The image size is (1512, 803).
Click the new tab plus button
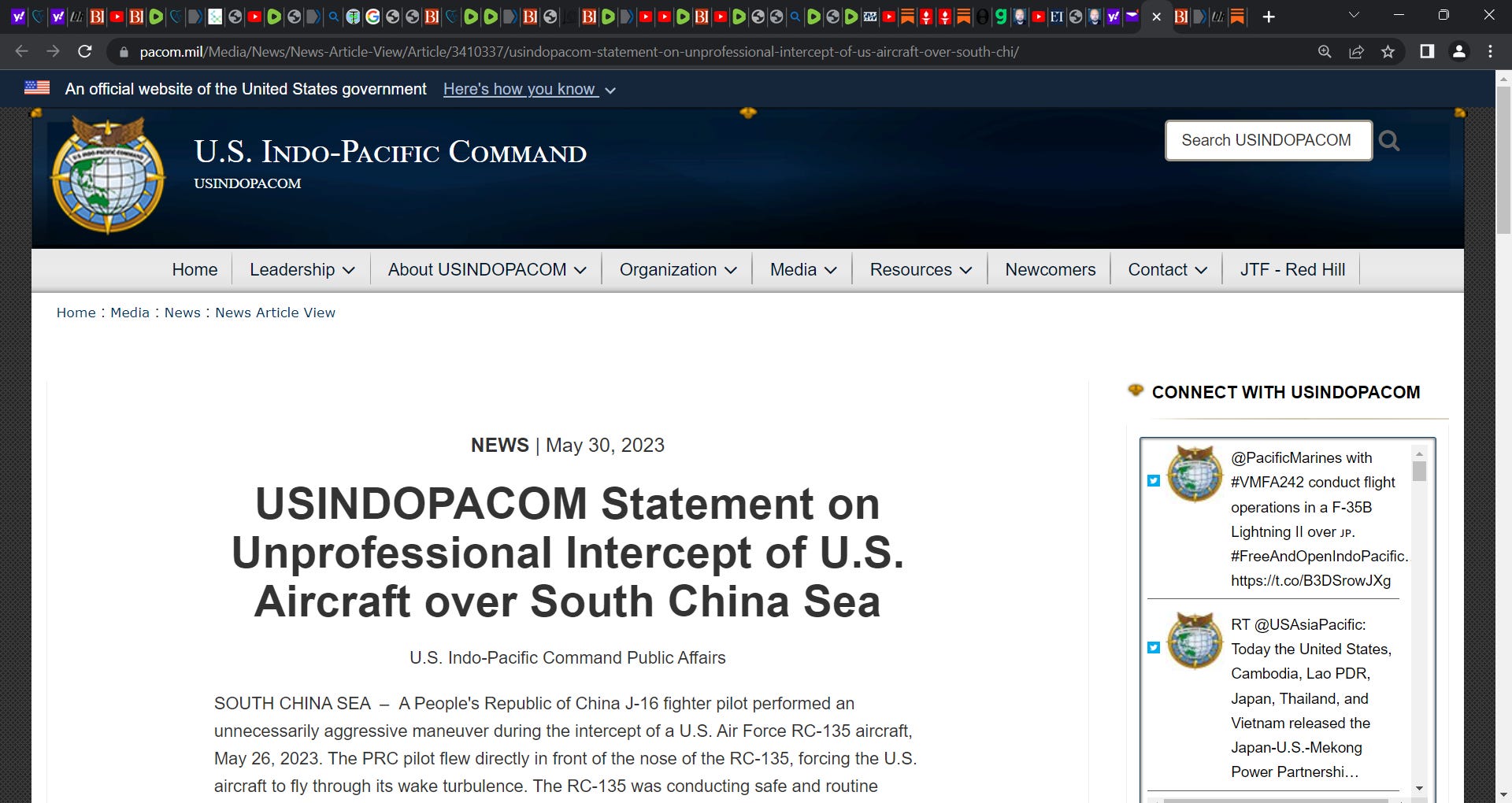point(1269,17)
